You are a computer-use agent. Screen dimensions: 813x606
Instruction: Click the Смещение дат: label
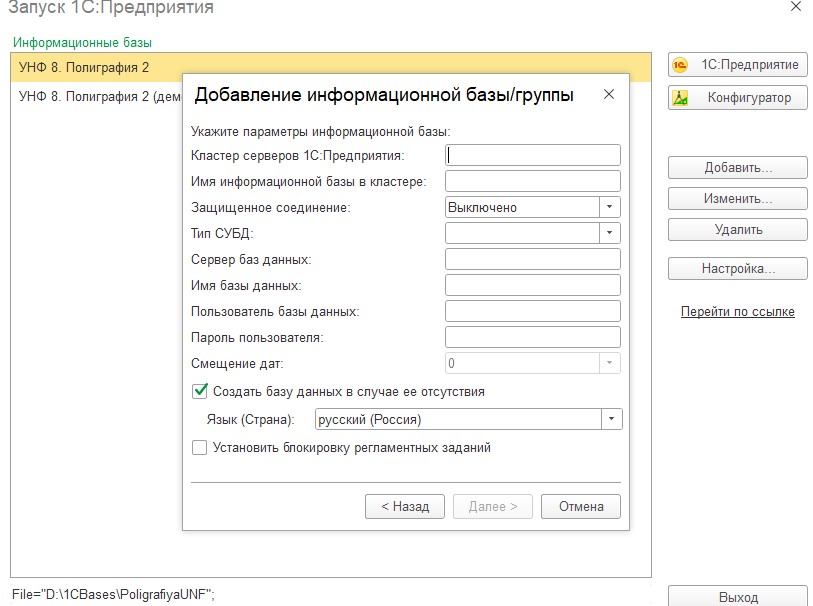click(x=237, y=363)
